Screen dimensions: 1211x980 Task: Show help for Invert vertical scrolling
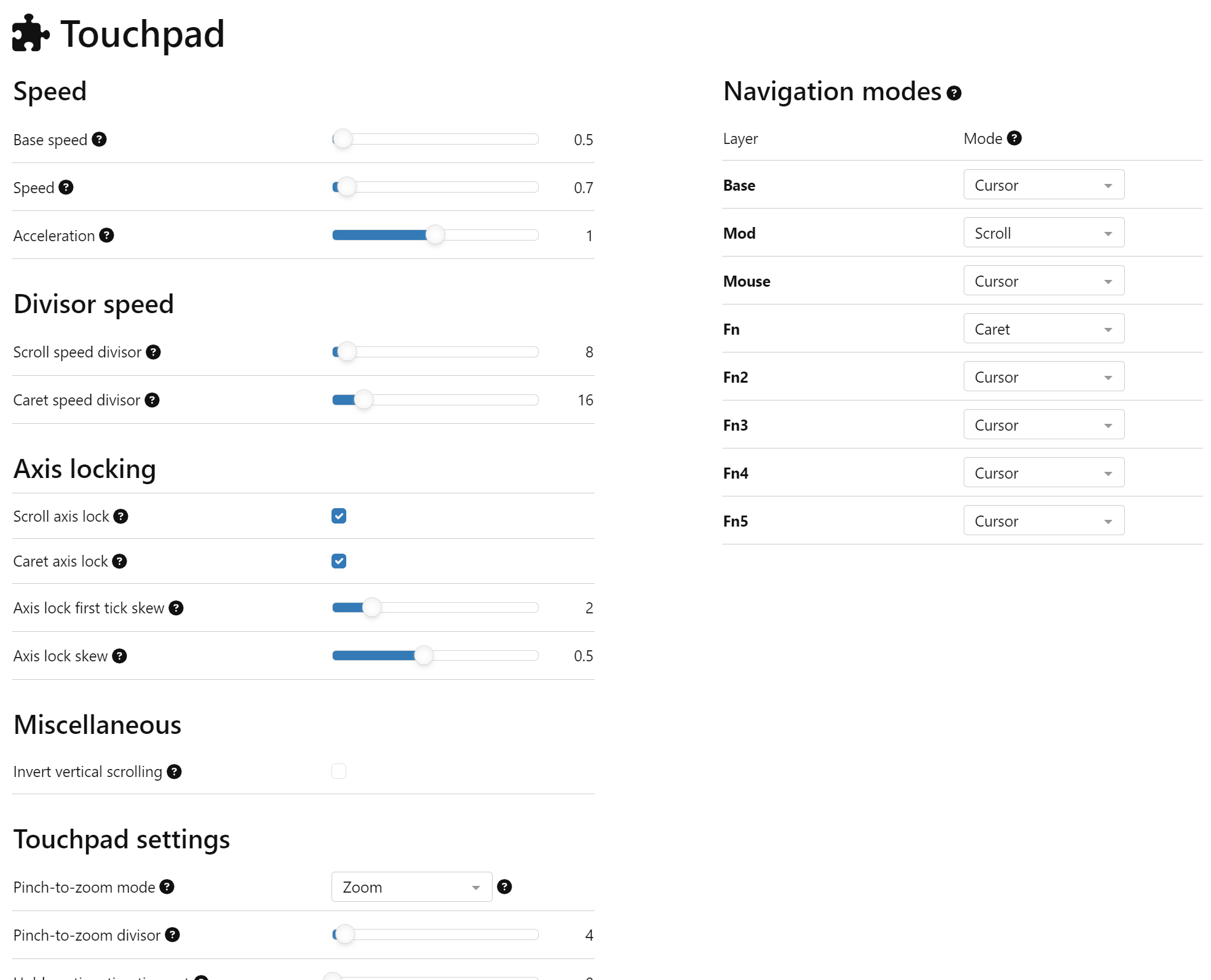tap(174, 771)
